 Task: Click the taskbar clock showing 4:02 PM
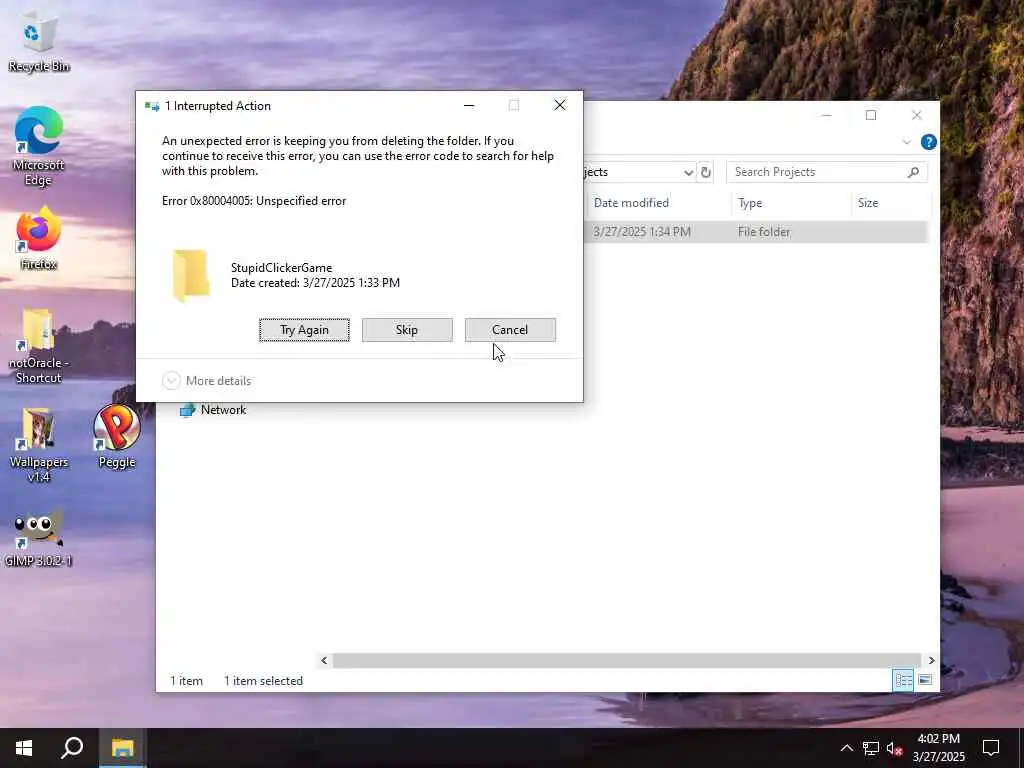click(x=938, y=748)
